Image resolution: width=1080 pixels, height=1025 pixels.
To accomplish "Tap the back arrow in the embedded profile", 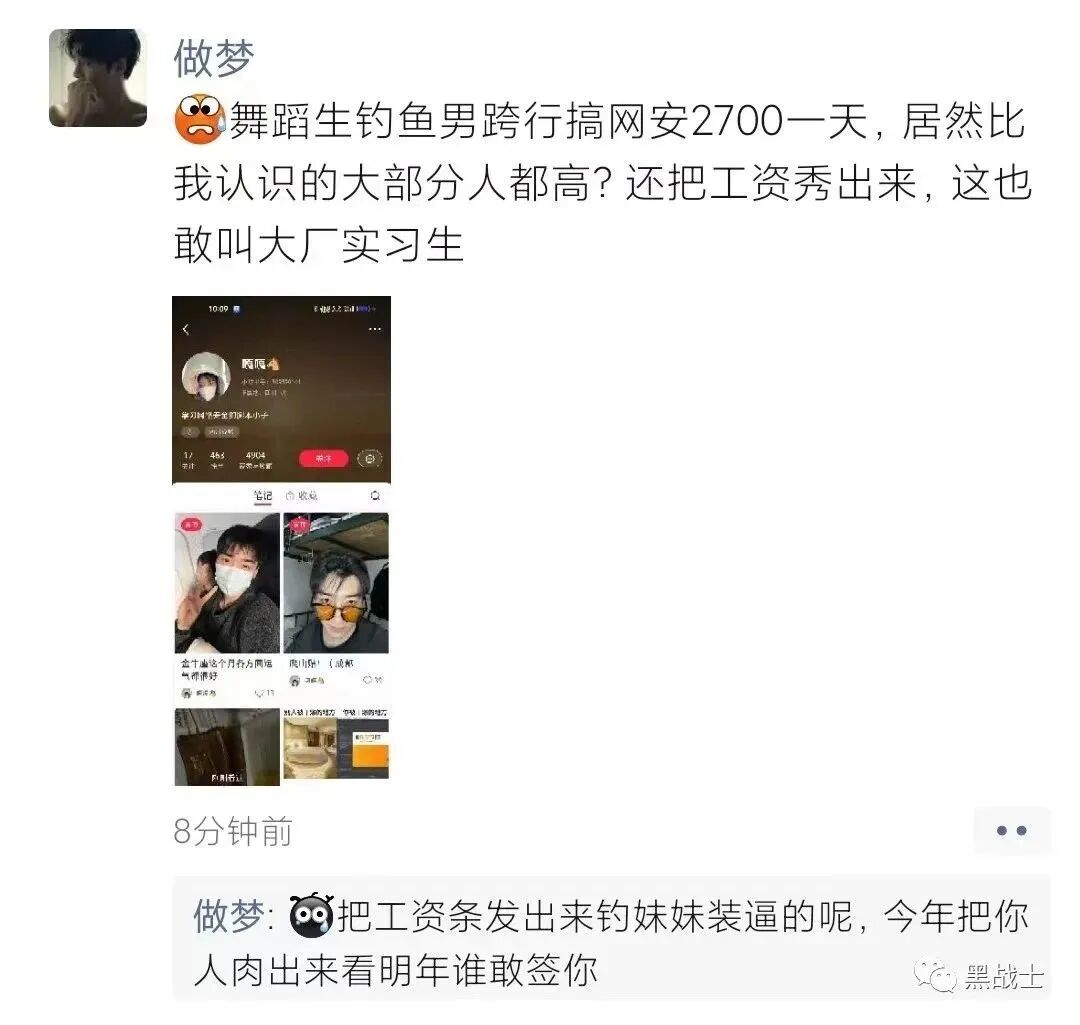I will click(x=185, y=329).
